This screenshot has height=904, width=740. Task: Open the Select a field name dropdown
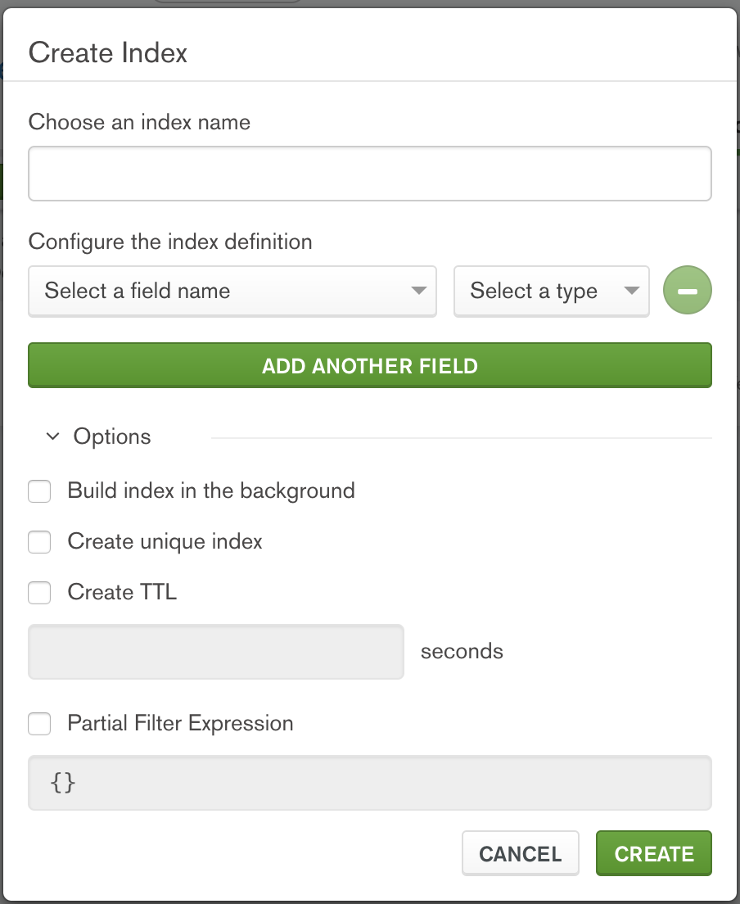232,291
